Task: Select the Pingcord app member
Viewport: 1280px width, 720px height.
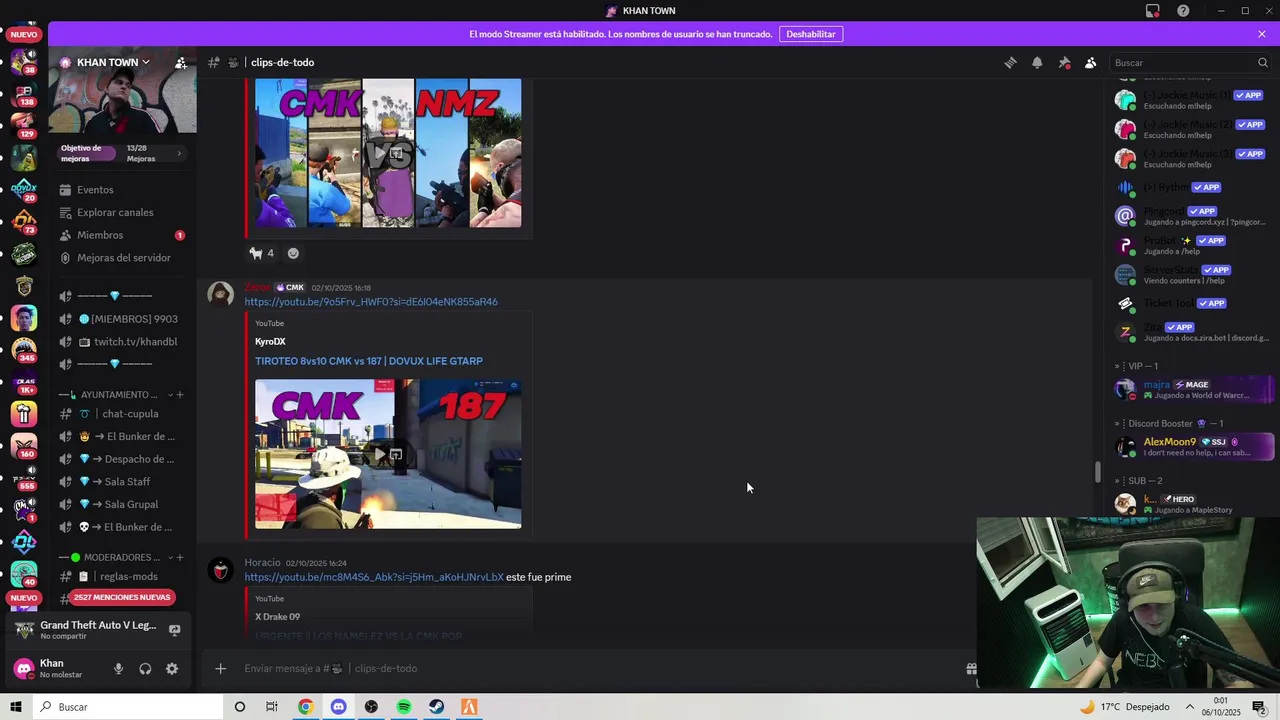Action: pyautogui.click(x=1194, y=216)
